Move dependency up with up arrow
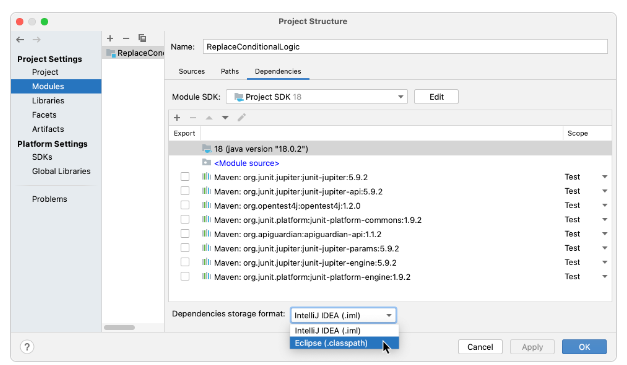 click(209, 118)
